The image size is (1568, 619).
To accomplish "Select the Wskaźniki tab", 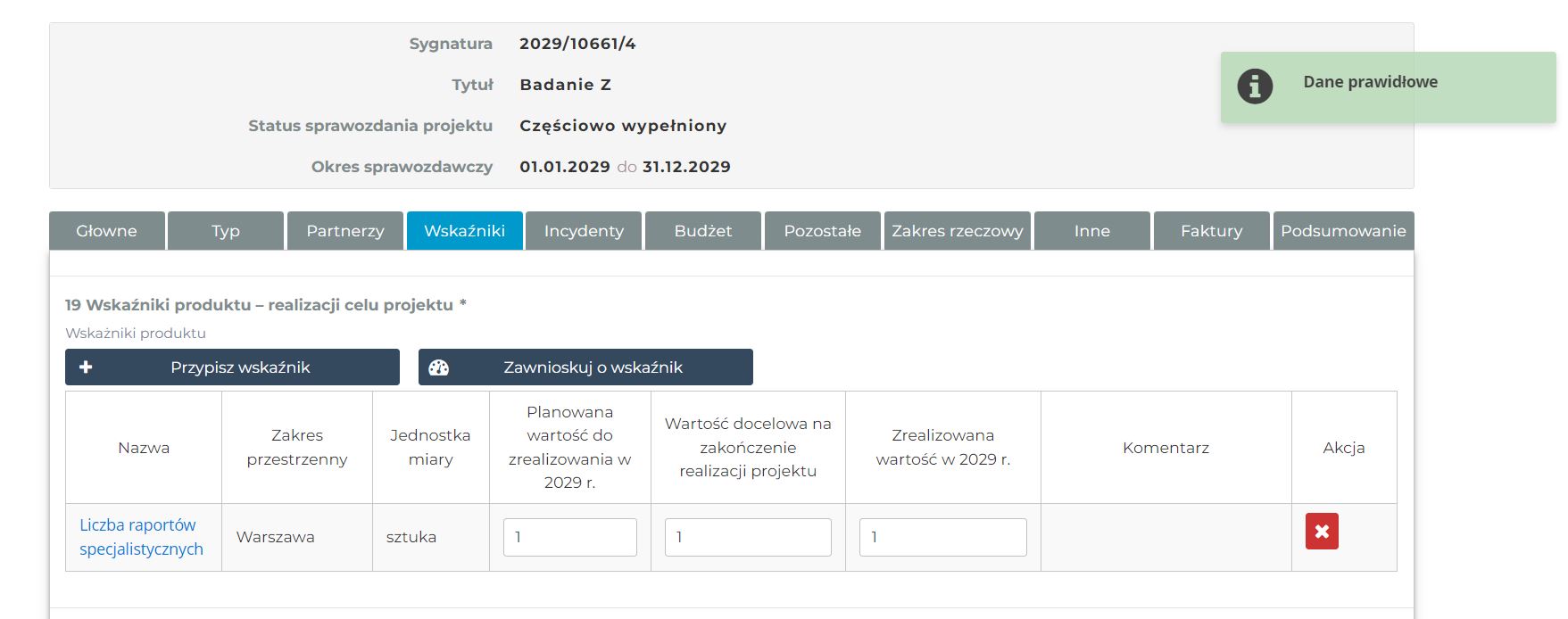I will (464, 231).
